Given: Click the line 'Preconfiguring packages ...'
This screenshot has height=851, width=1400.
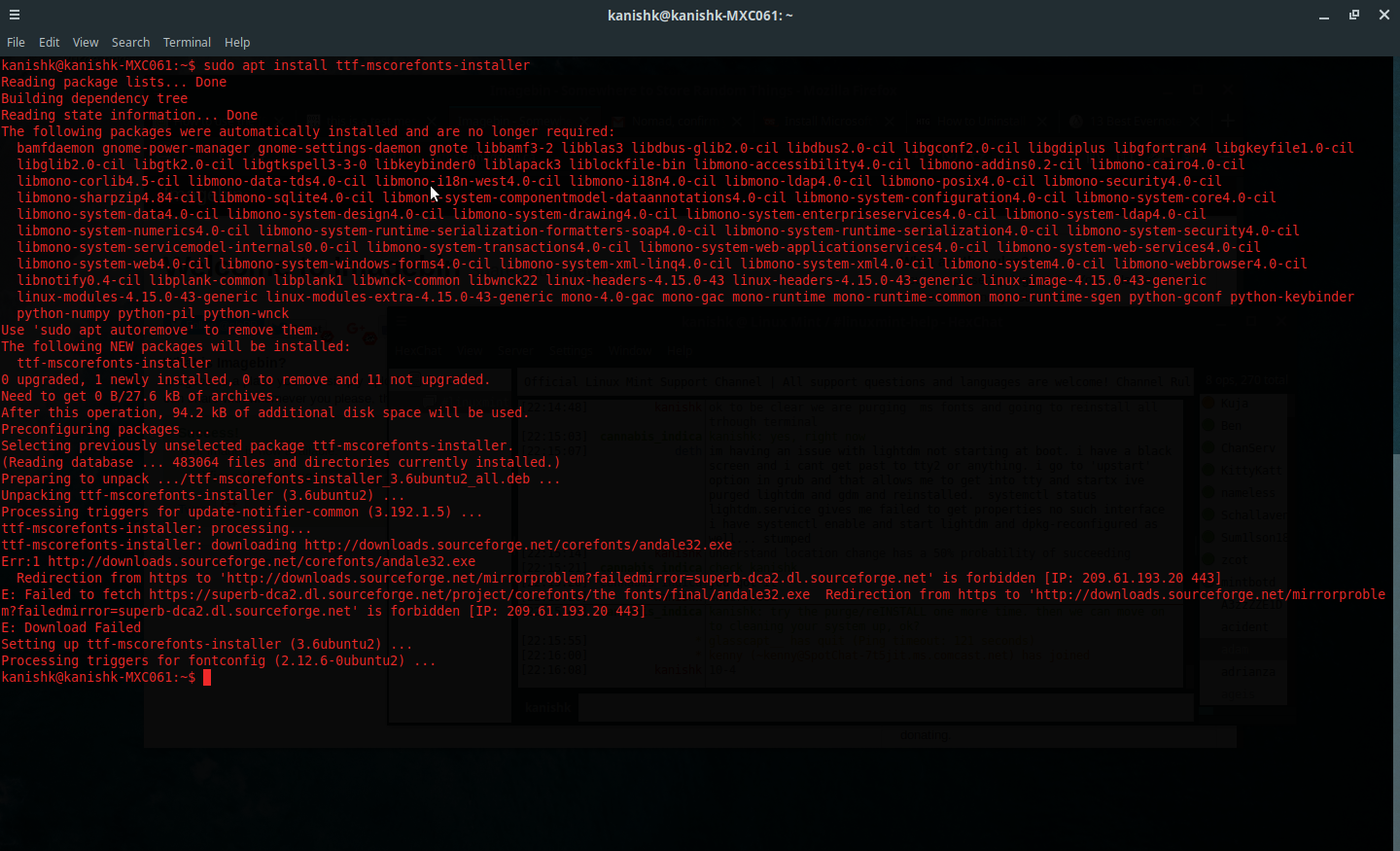Looking at the screenshot, I should tap(106, 429).
